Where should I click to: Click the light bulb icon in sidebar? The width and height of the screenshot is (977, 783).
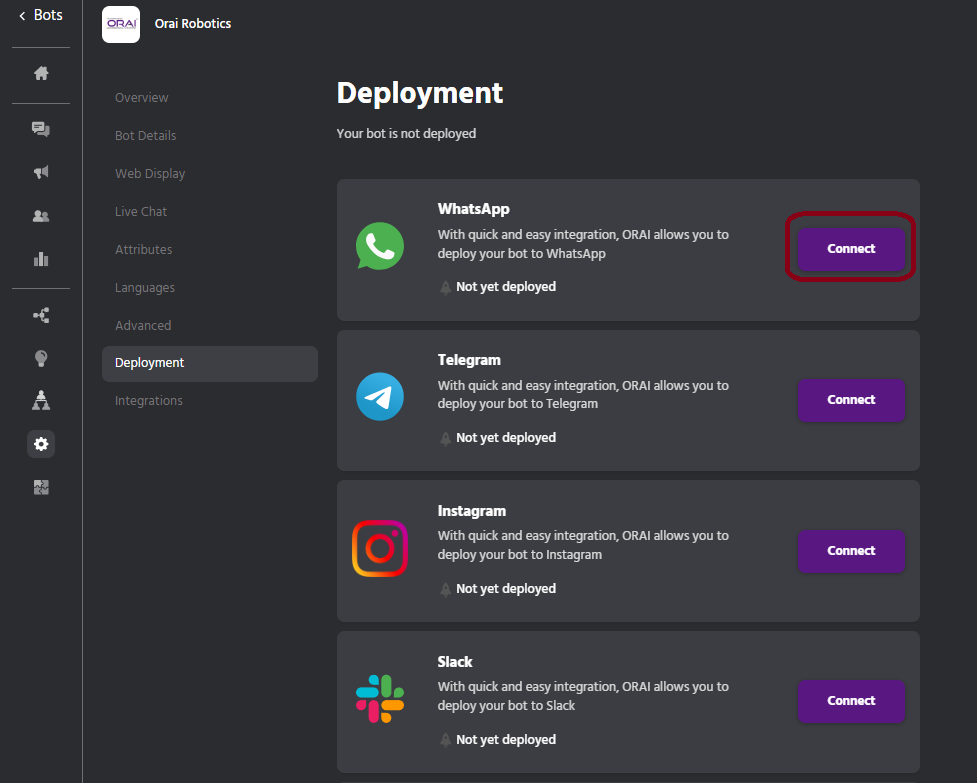pyautogui.click(x=41, y=359)
